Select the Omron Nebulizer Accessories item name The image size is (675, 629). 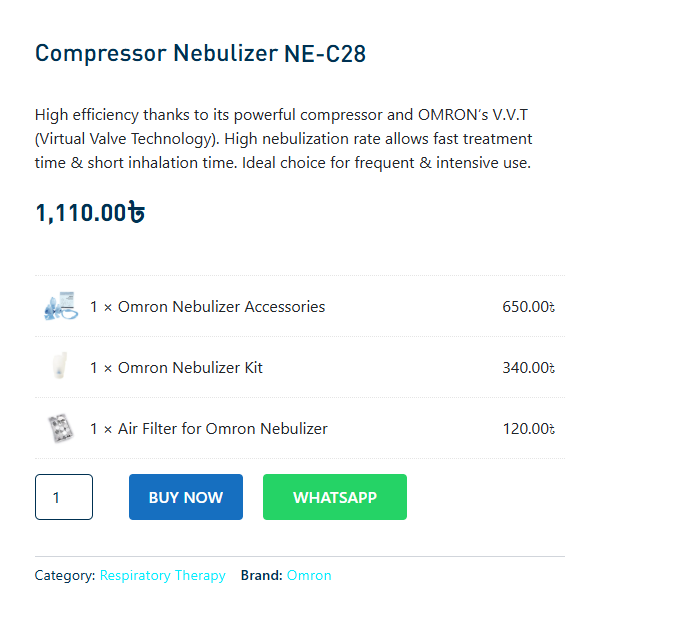click(x=221, y=307)
